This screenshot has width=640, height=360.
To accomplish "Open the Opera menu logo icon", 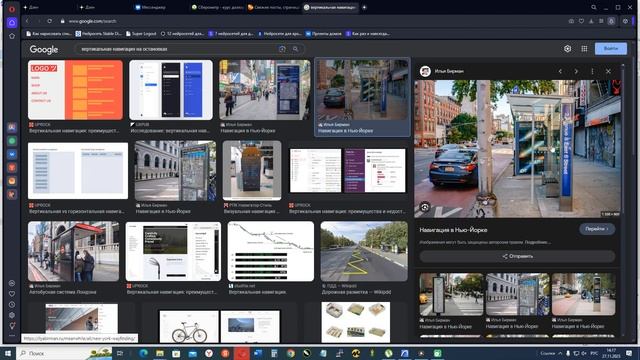I will (x=12, y=9).
